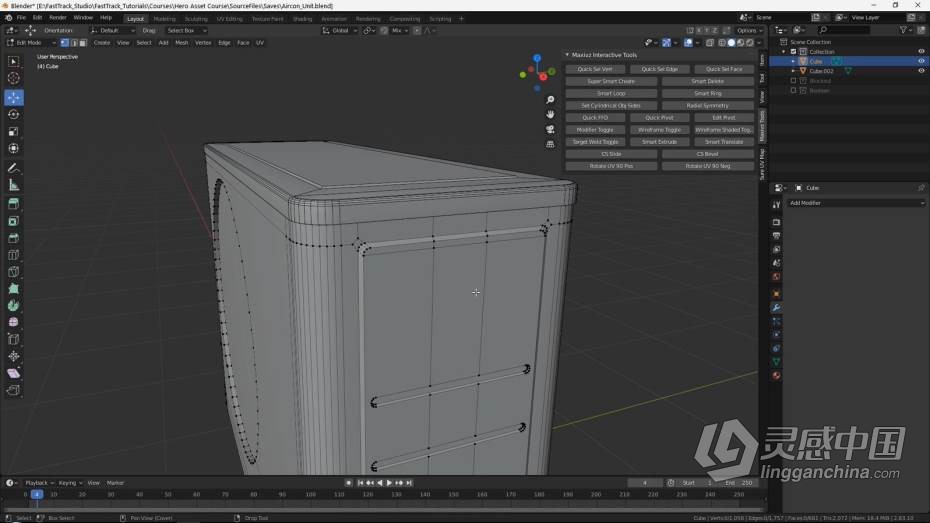Activate the Rotate tool
Image resolution: width=930 pixels, height=523 pixels.
[x=14, y=114]
